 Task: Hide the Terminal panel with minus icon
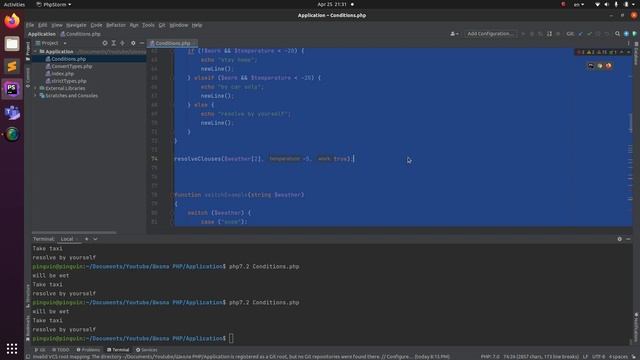(x=628, y=239)
